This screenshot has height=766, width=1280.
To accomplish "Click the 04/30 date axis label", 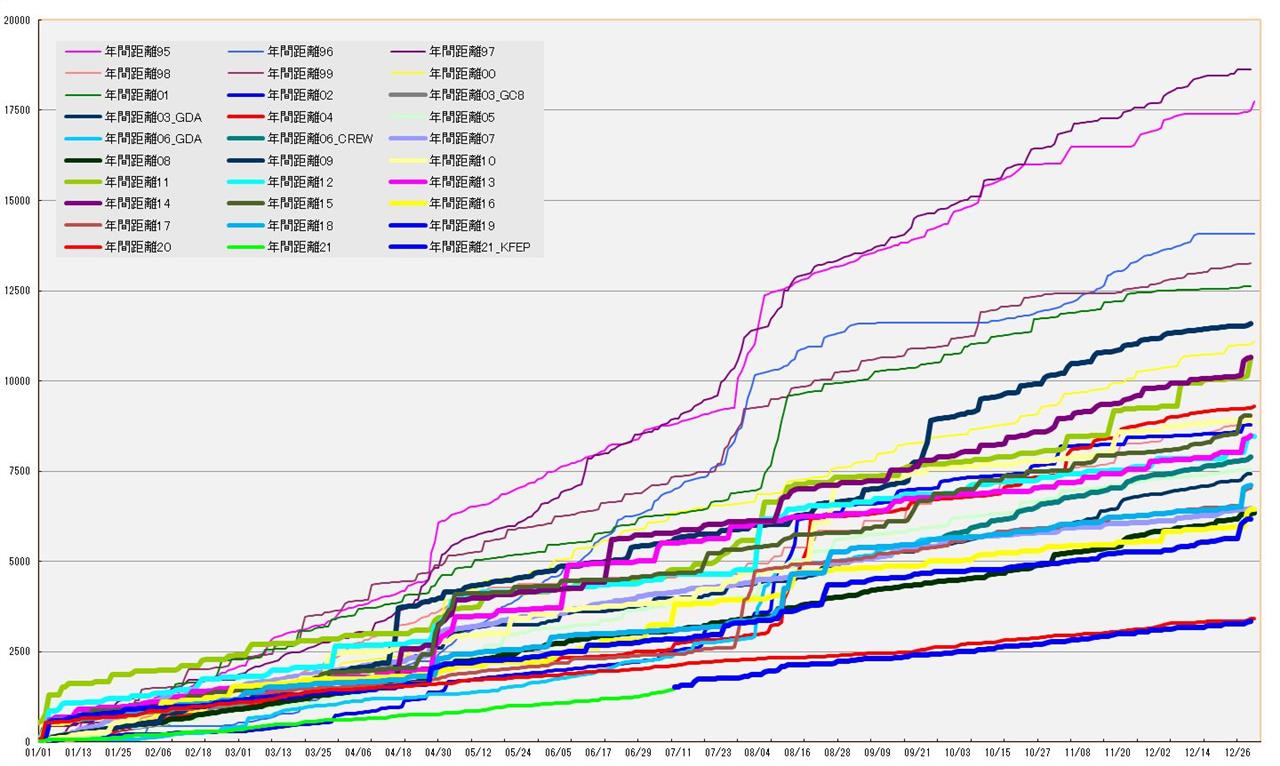I will [438, 751].
